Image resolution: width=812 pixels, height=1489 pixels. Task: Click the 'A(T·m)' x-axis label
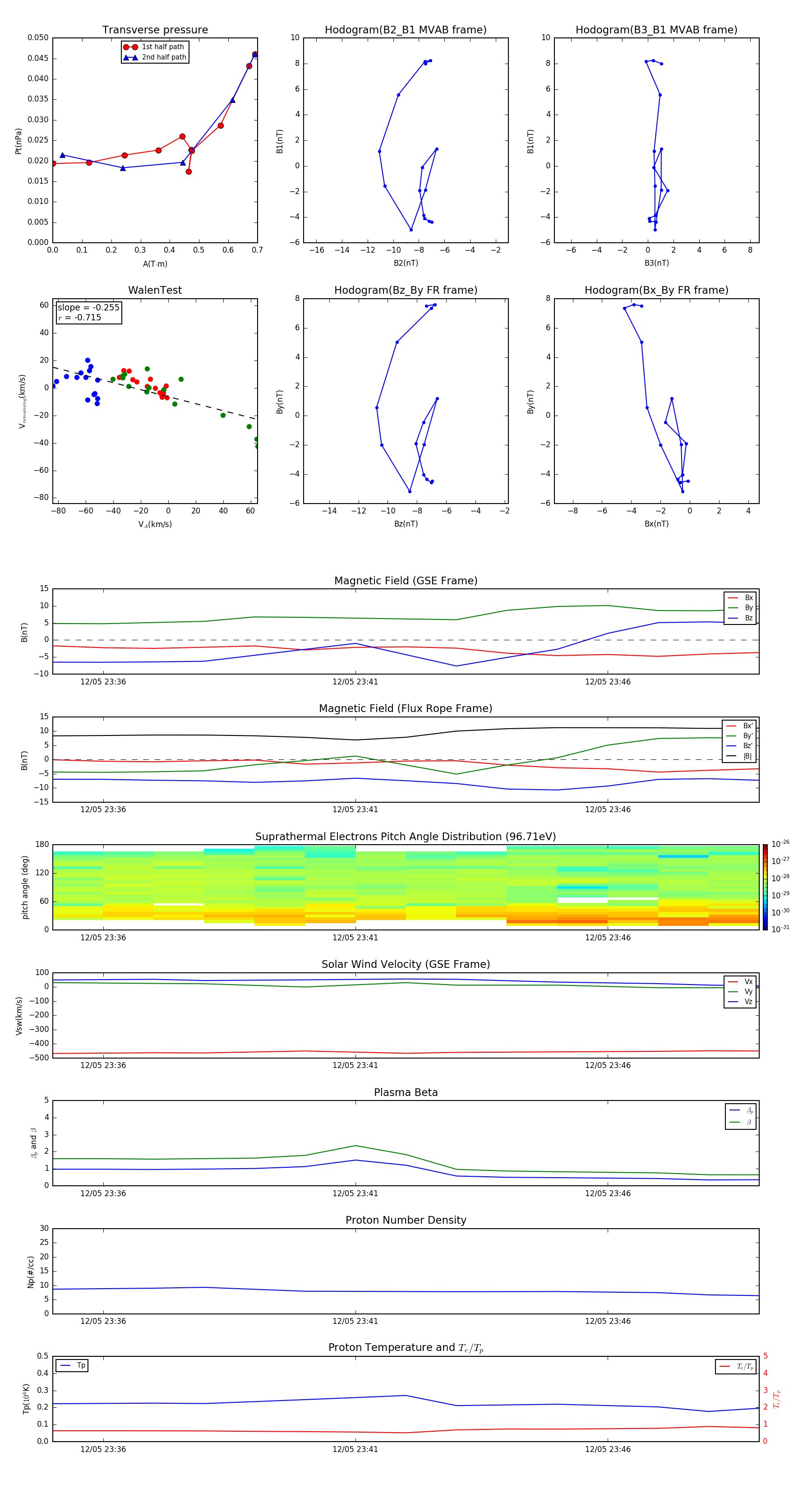click(x=155, y=264)
